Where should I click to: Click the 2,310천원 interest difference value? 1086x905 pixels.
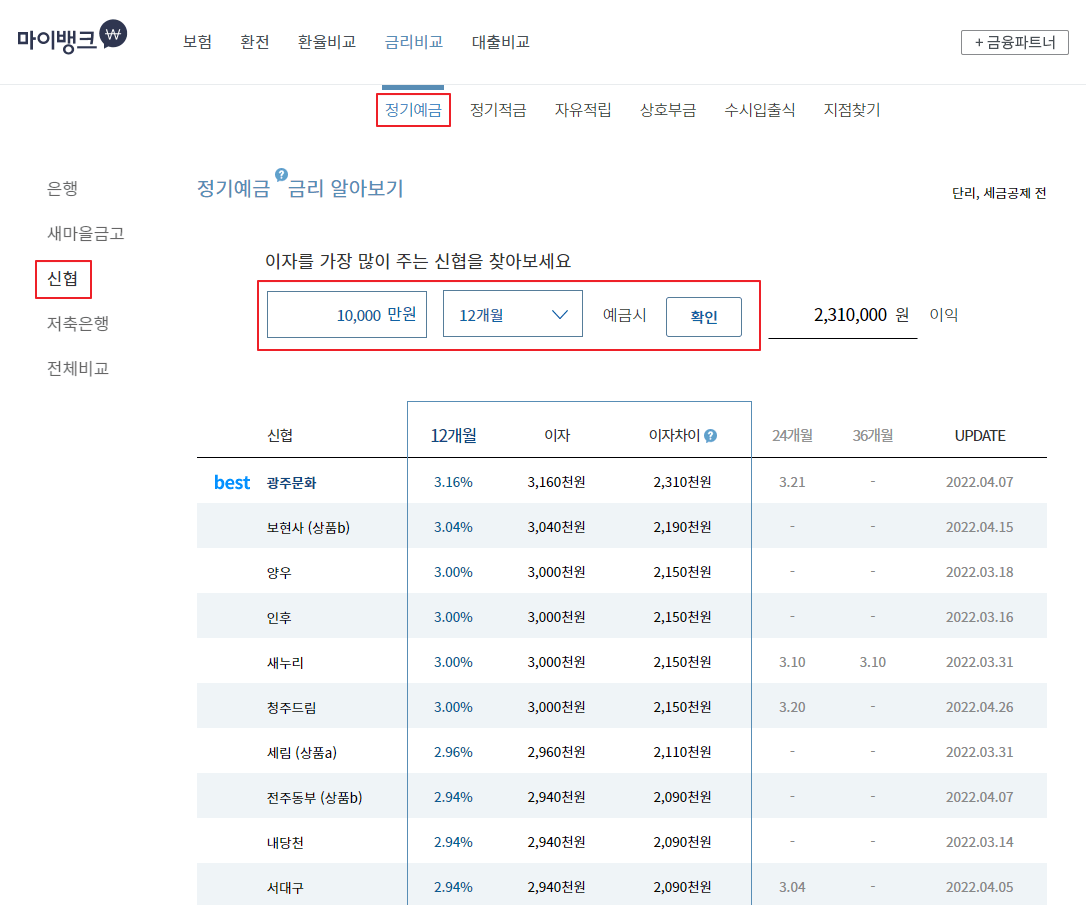(x=682, y=482)
